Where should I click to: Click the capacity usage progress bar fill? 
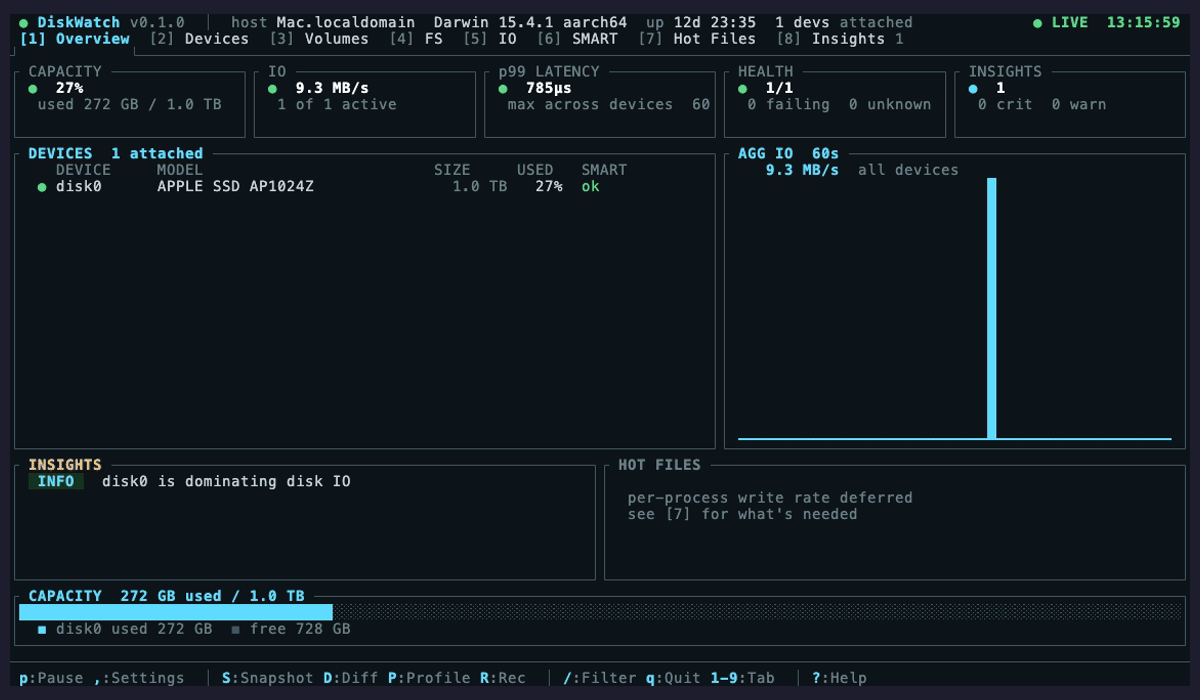tap(176, 612)
